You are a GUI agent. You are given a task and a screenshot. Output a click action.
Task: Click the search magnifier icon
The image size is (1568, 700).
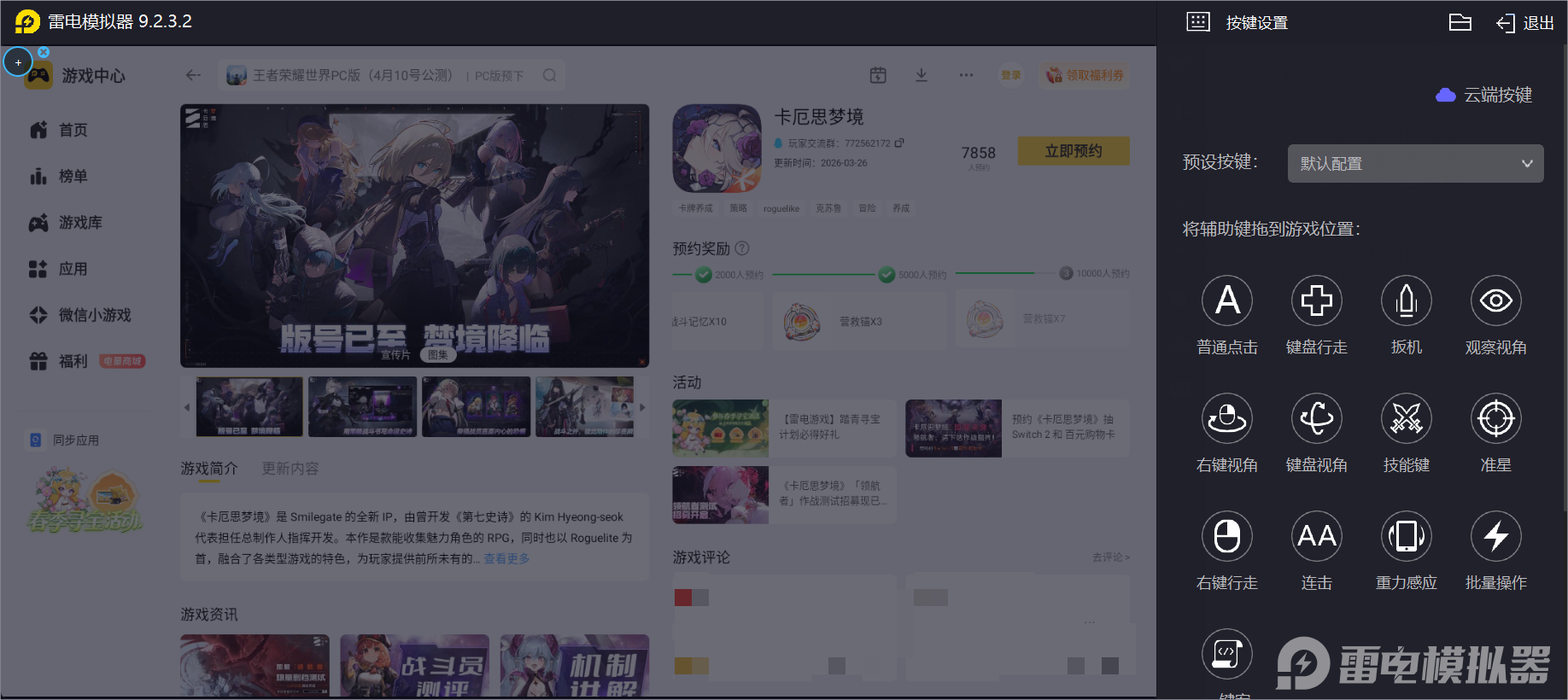(549, 75)
